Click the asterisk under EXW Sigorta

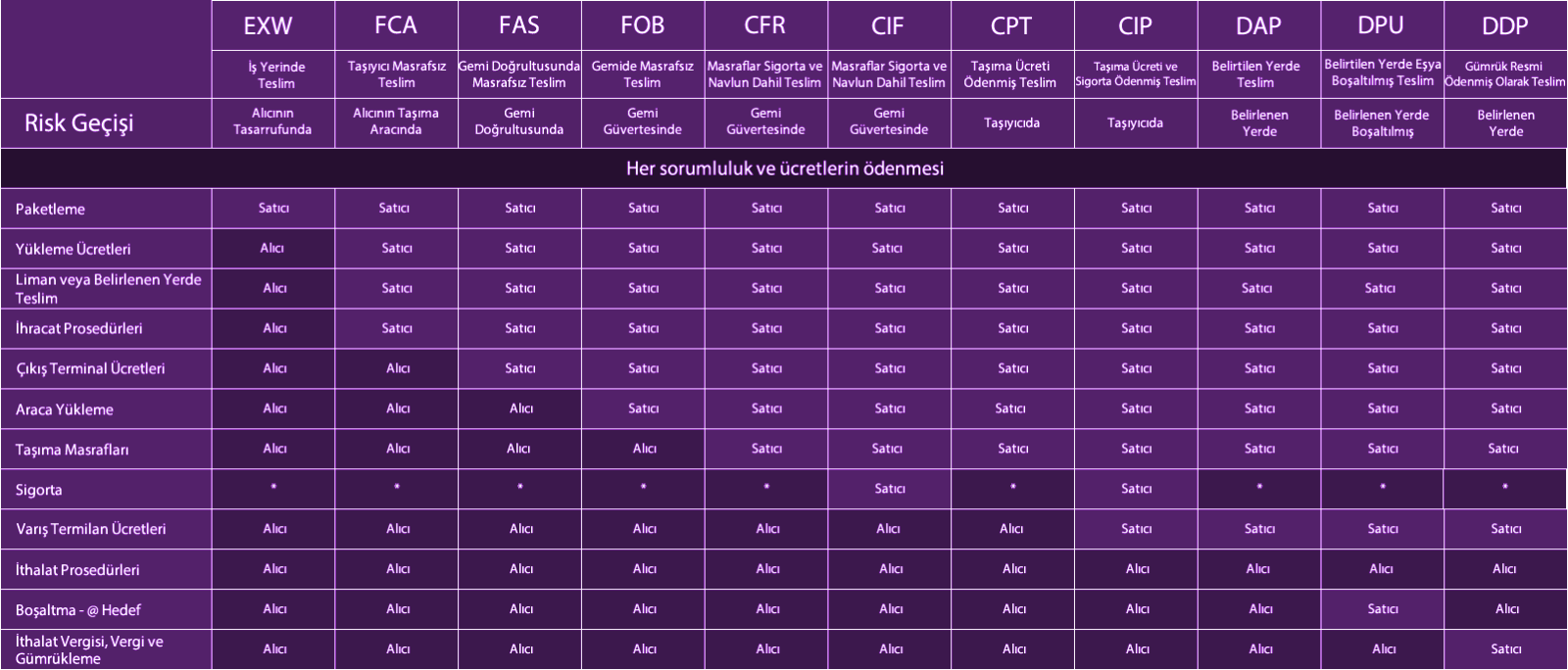point(272,487)
